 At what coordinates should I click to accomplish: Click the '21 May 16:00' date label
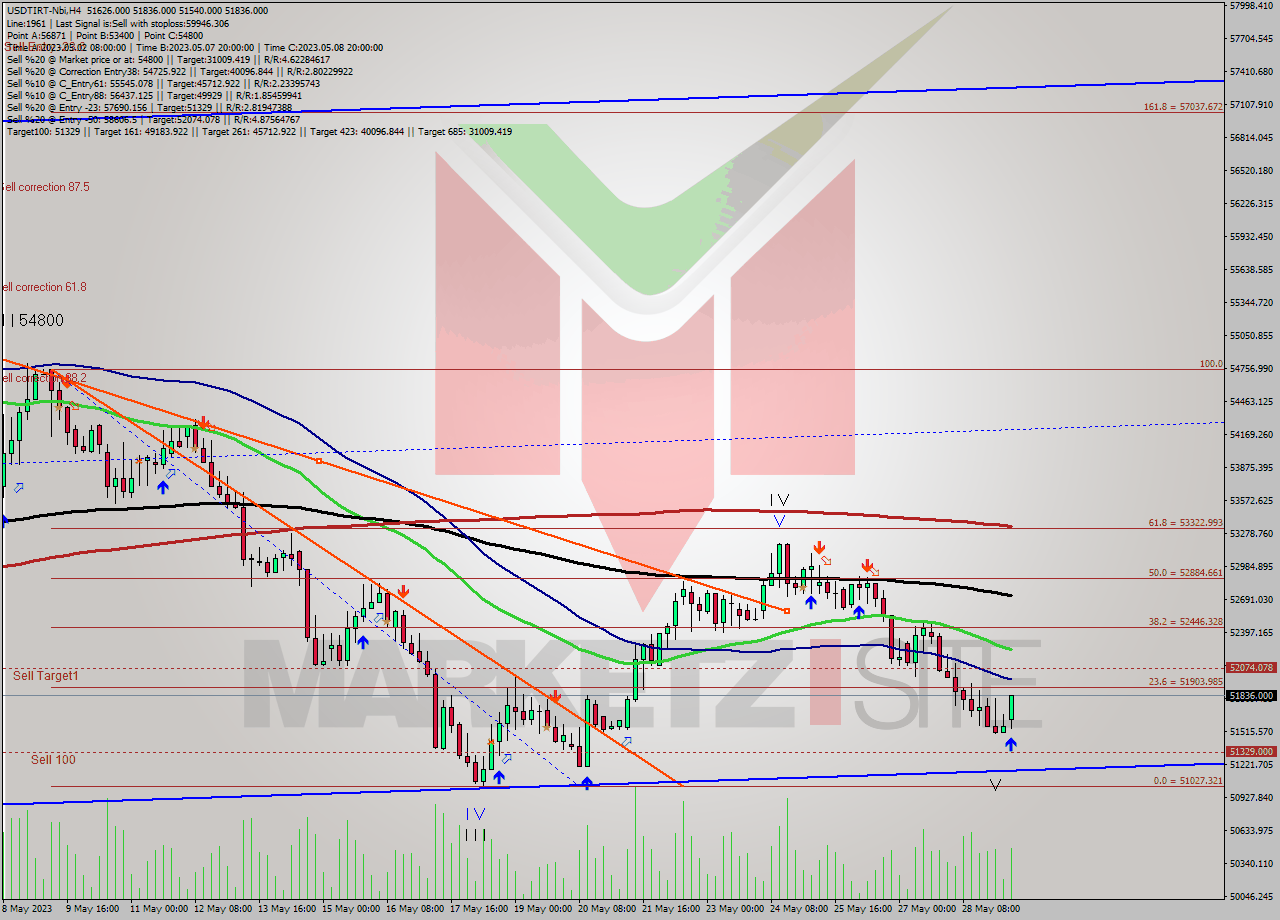click(x=670, y=909)
